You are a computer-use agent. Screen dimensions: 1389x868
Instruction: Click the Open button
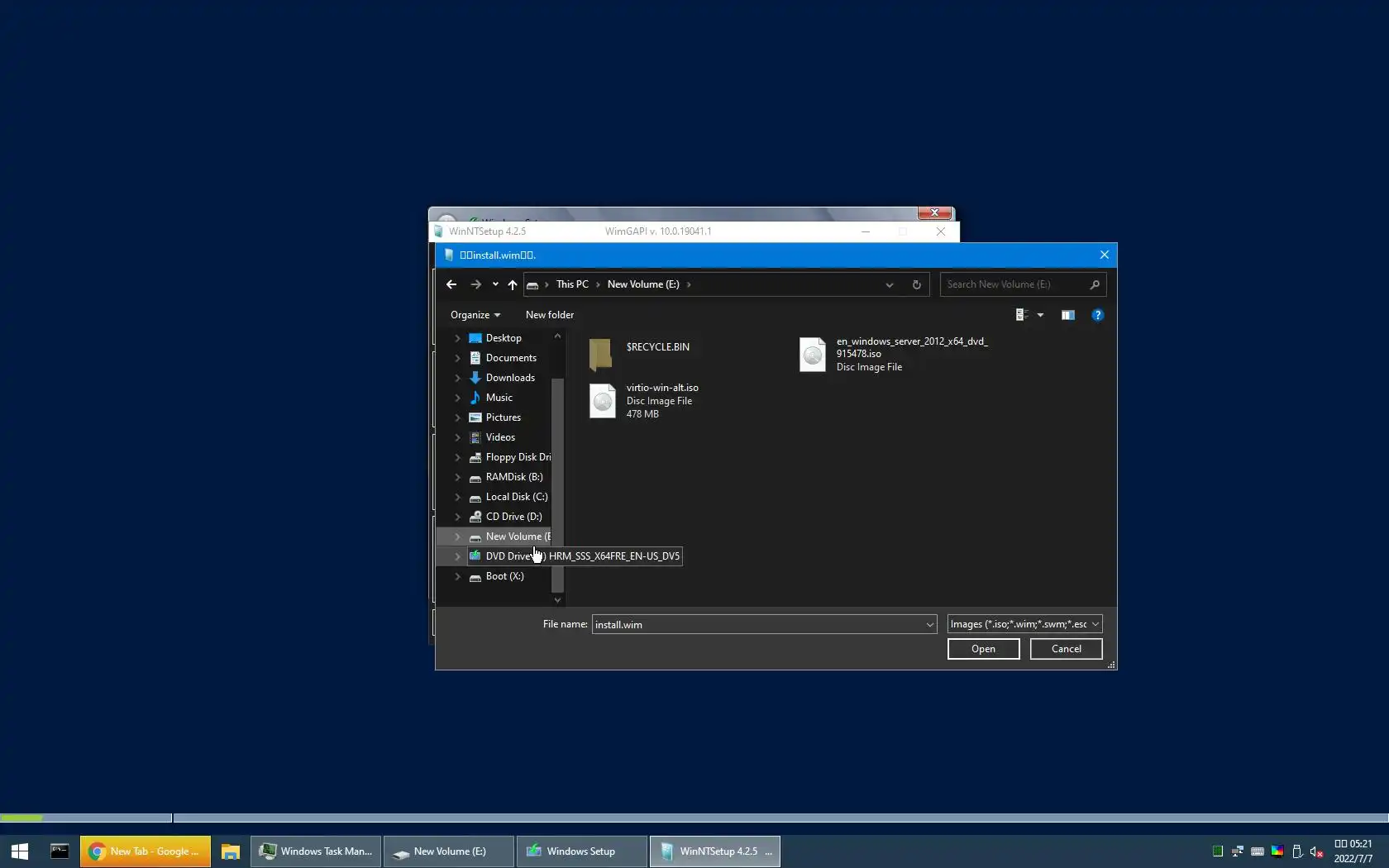coord(983,649)
